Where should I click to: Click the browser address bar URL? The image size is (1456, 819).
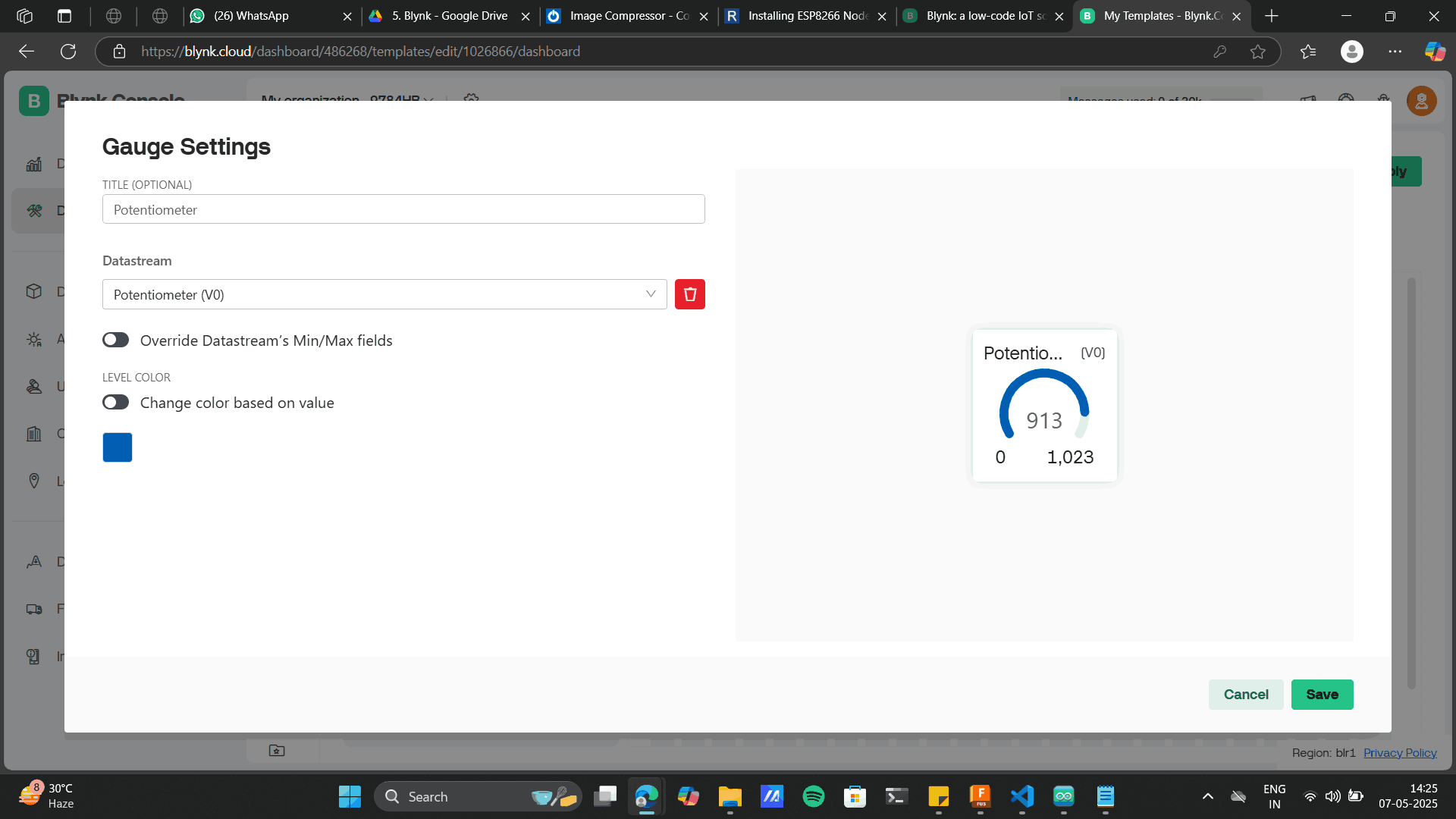360,52
